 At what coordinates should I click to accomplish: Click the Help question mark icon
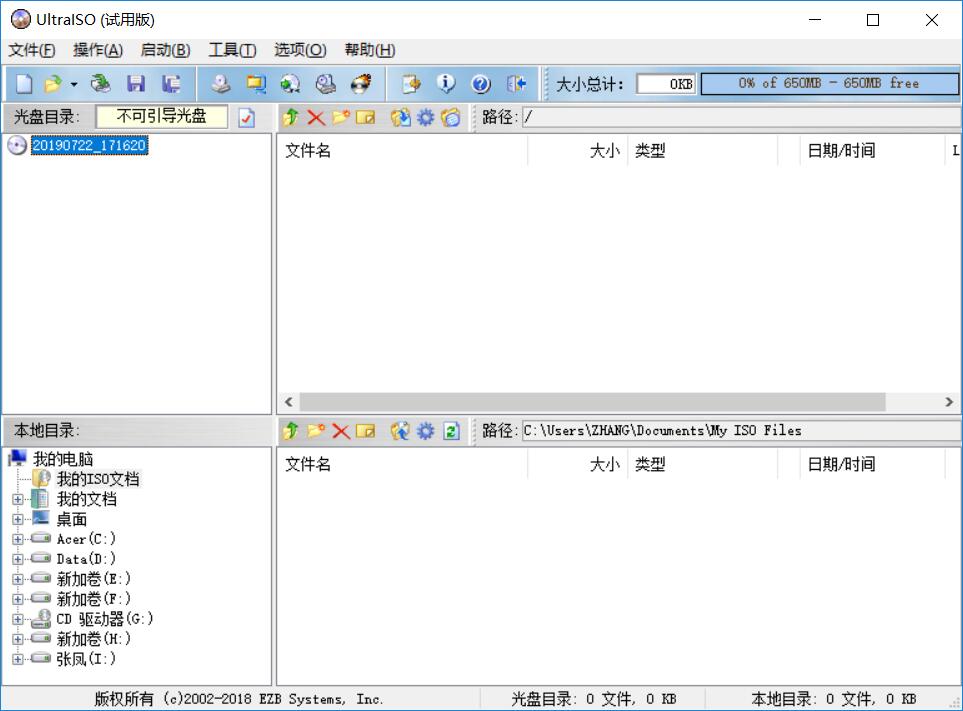pyautogui.click(x=481, y=84)
